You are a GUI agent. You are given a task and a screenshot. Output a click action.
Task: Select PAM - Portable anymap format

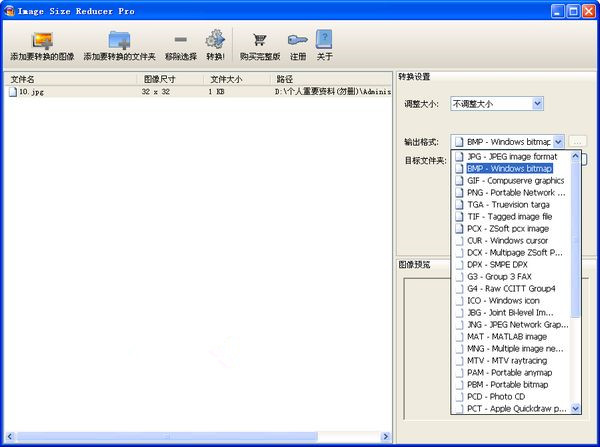pos(511,373)
